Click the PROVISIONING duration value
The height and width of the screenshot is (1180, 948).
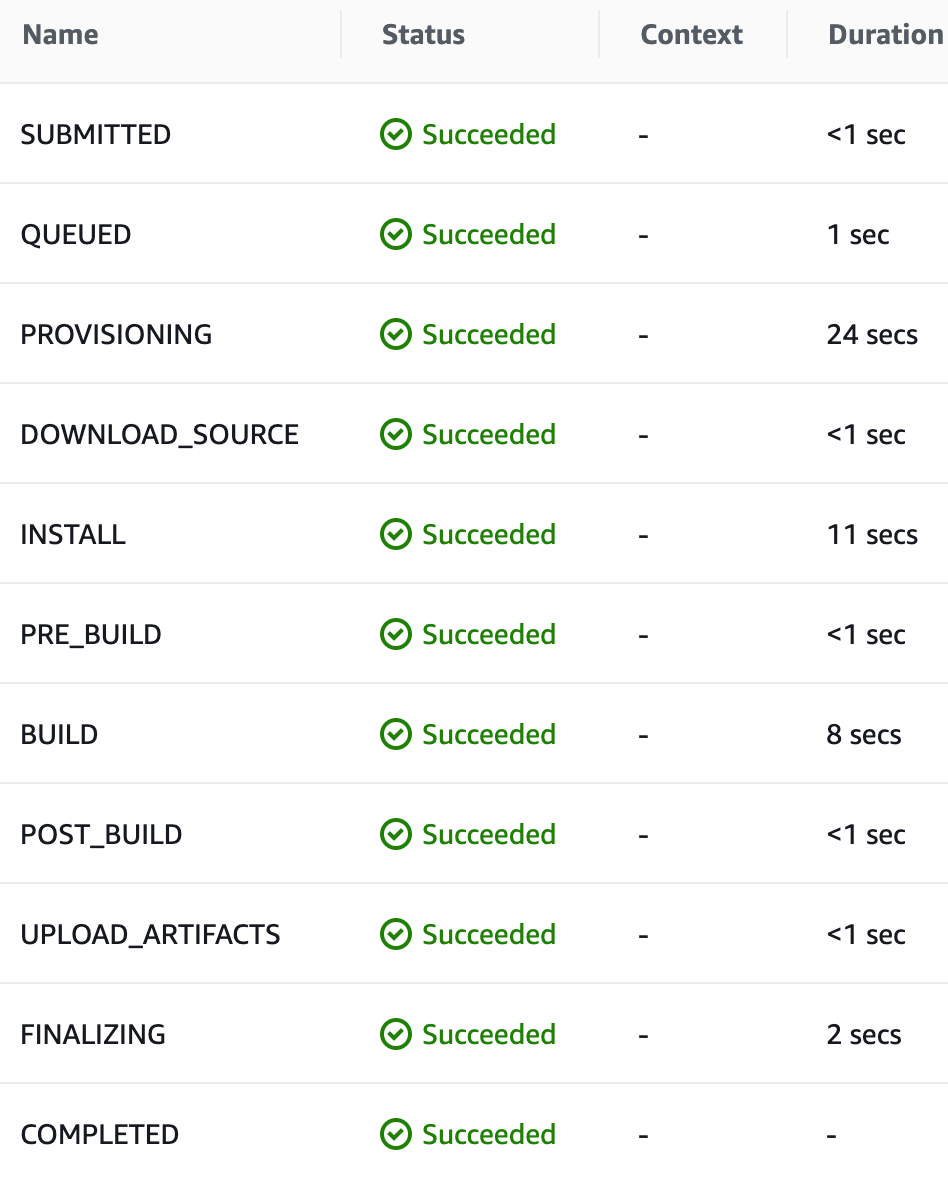872,334
